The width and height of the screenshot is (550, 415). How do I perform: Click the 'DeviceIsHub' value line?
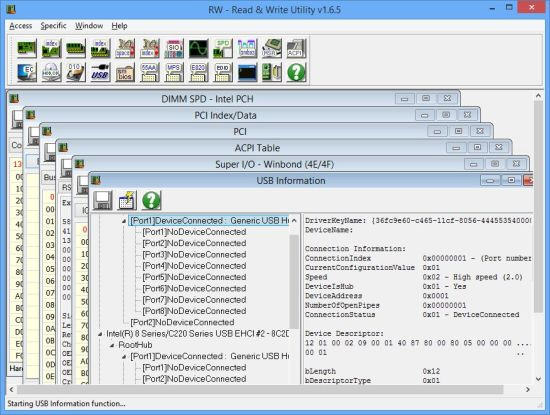pyautogui.click(x=386, y=287)
